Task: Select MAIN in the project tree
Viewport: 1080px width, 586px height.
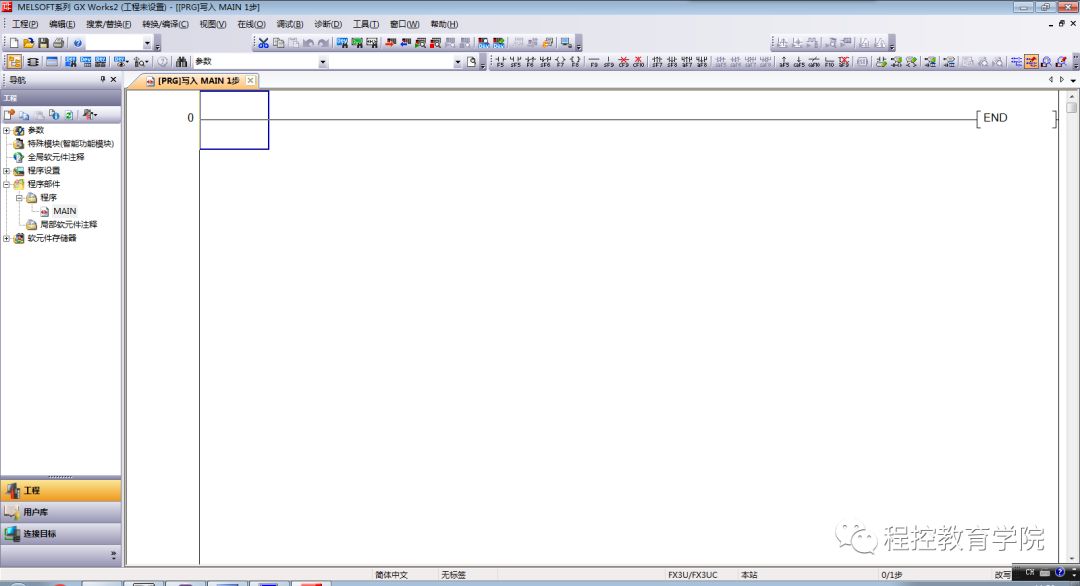Action: click(65, 211)
